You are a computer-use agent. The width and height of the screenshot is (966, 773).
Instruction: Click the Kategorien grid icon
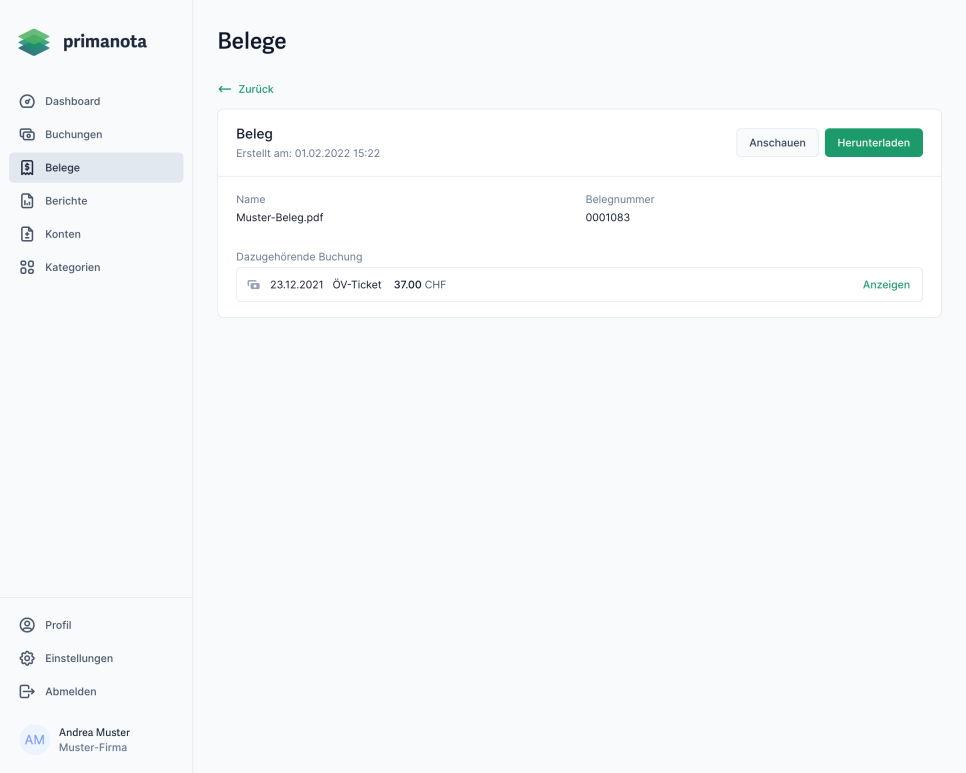point(27,267)
